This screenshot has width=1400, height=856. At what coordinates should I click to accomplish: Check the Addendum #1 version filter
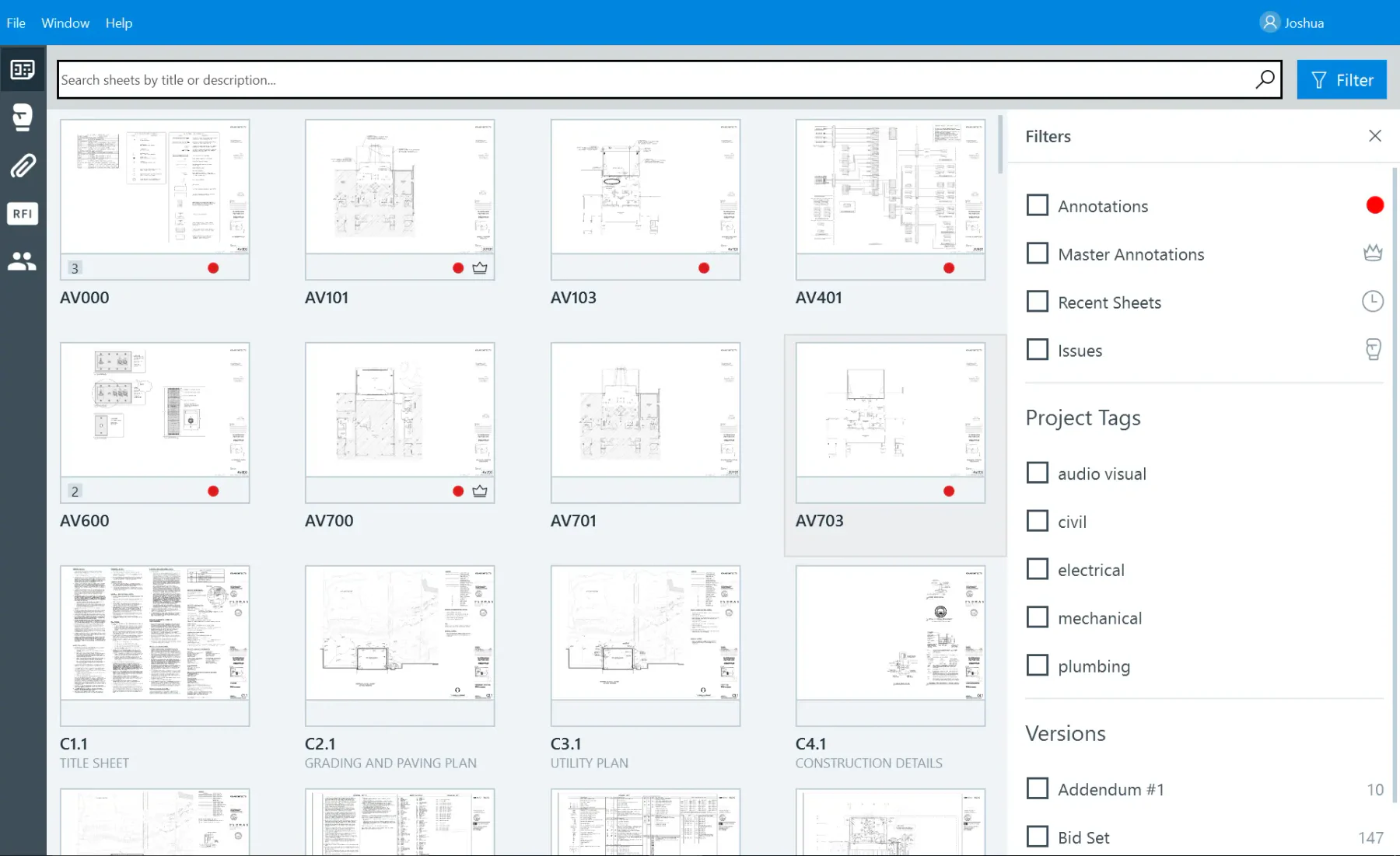(1038, 788)
